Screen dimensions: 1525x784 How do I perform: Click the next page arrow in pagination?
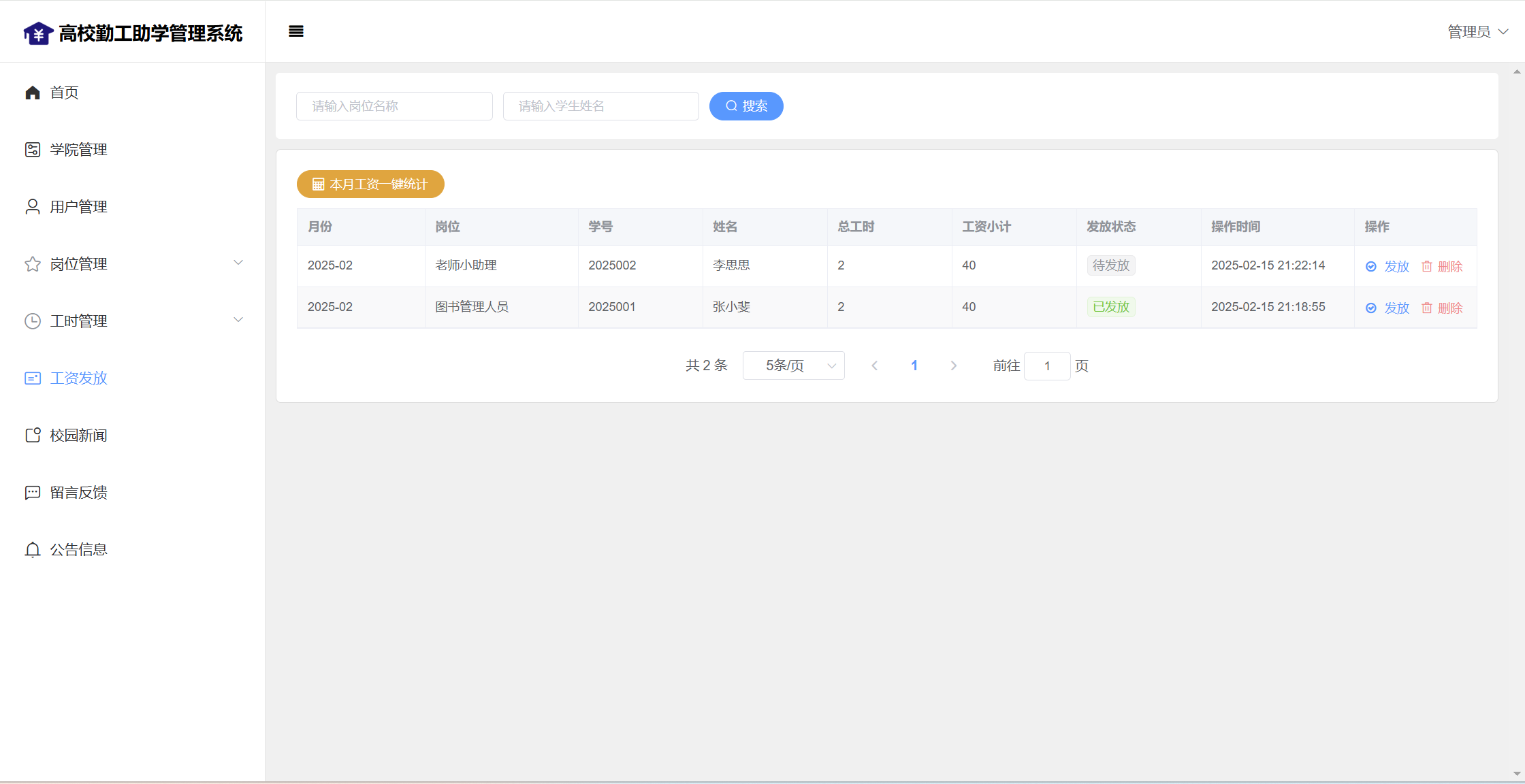click(953, 366)
